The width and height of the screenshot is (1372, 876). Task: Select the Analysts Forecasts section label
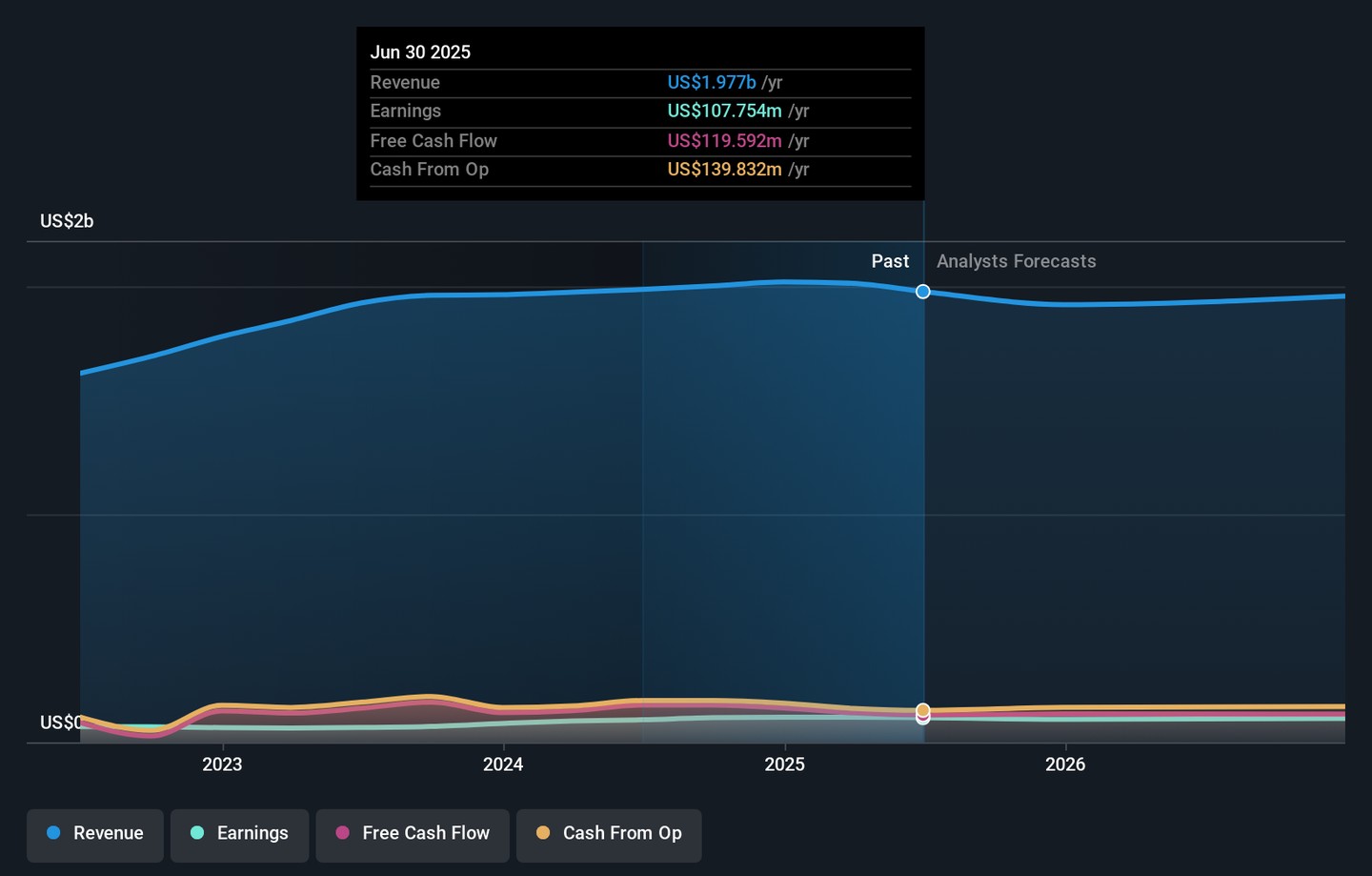pos(1016,261)
